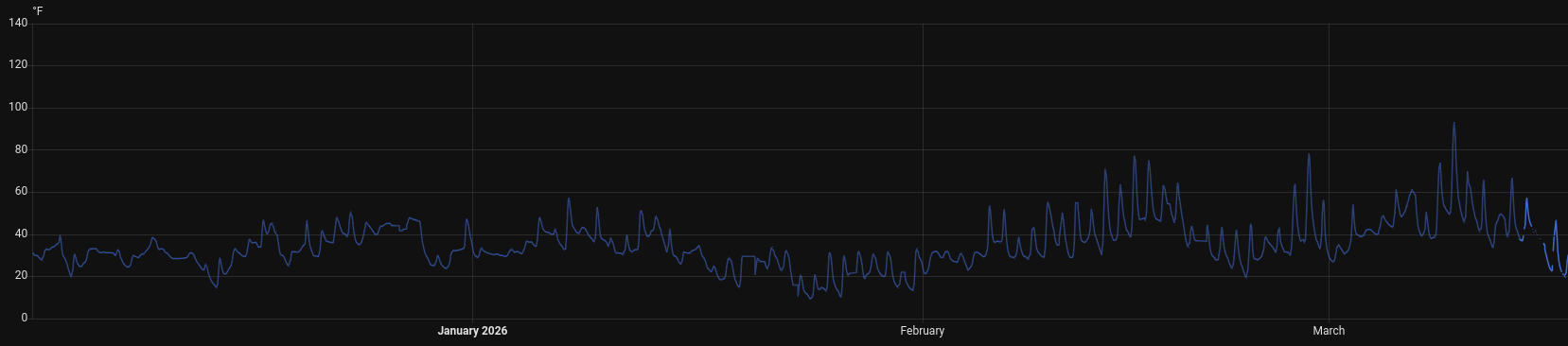This screenshot has height=346, width=1568.
Task: Select the highest temperature spike in March
Action: (x=1453, y=123)
